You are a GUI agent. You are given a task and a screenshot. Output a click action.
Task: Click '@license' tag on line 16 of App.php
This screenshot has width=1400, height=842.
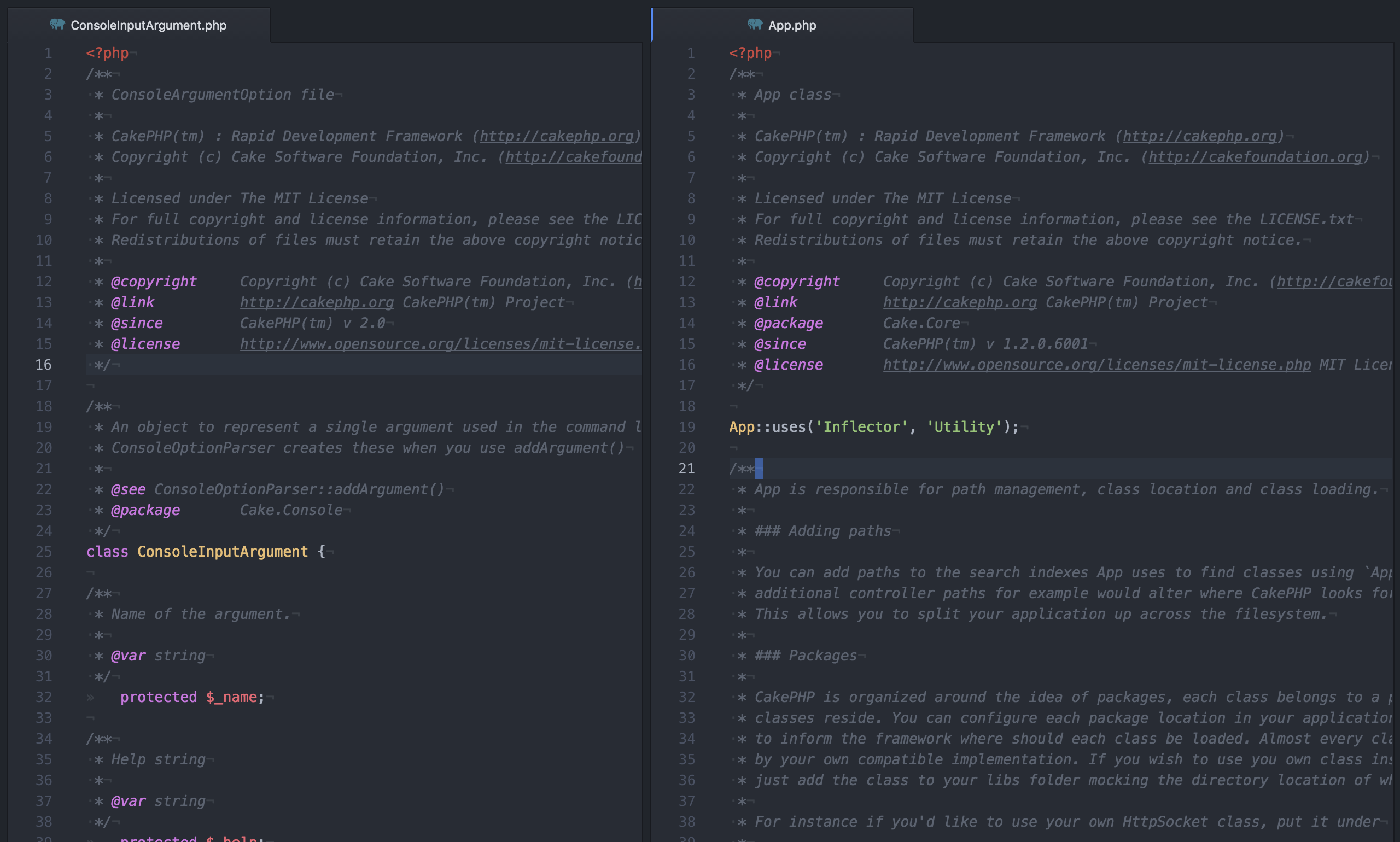coord(788,365)
